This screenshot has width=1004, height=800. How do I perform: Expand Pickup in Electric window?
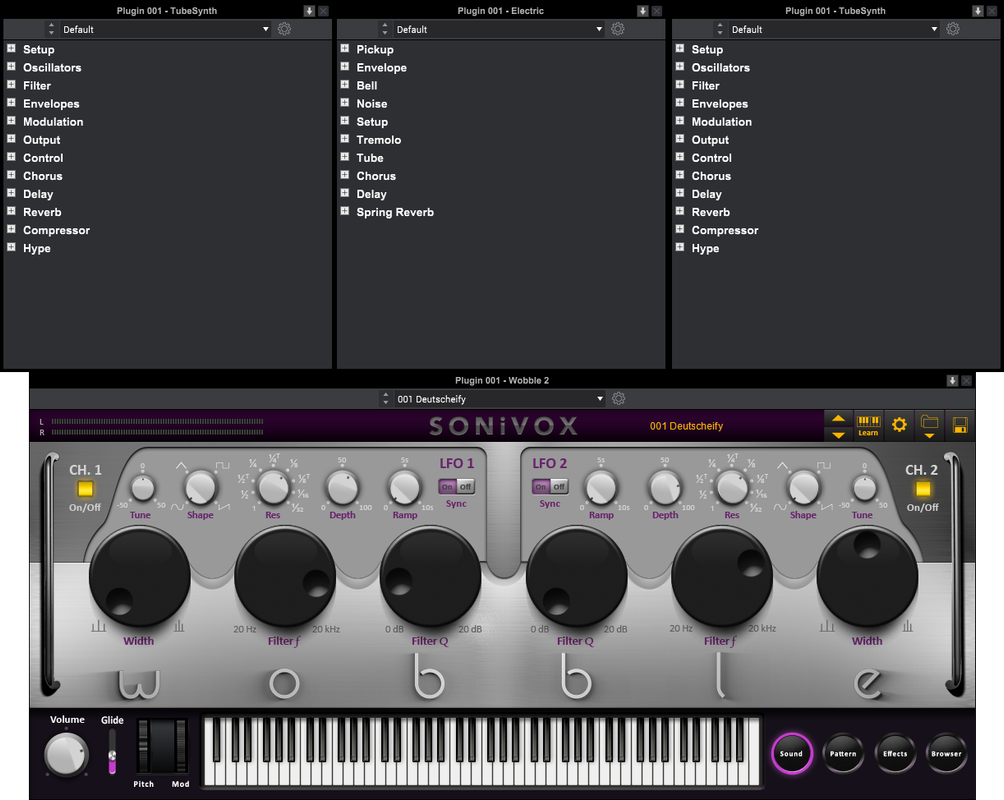(x=344, y=49)
